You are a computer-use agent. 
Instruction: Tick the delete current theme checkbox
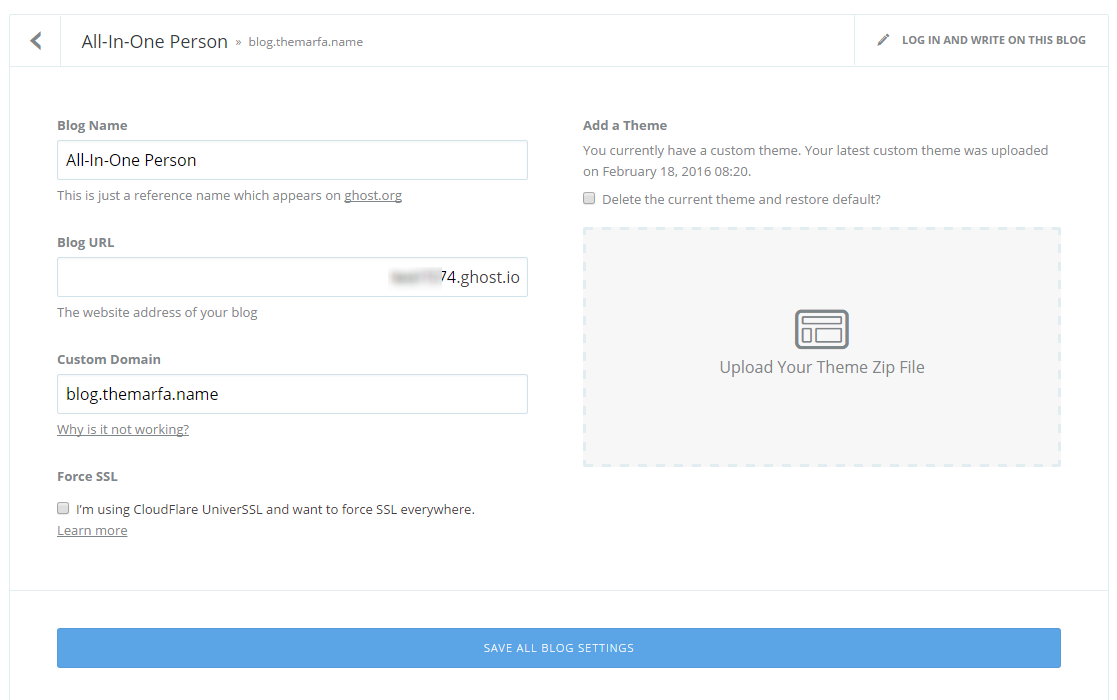tap(590, 198)
